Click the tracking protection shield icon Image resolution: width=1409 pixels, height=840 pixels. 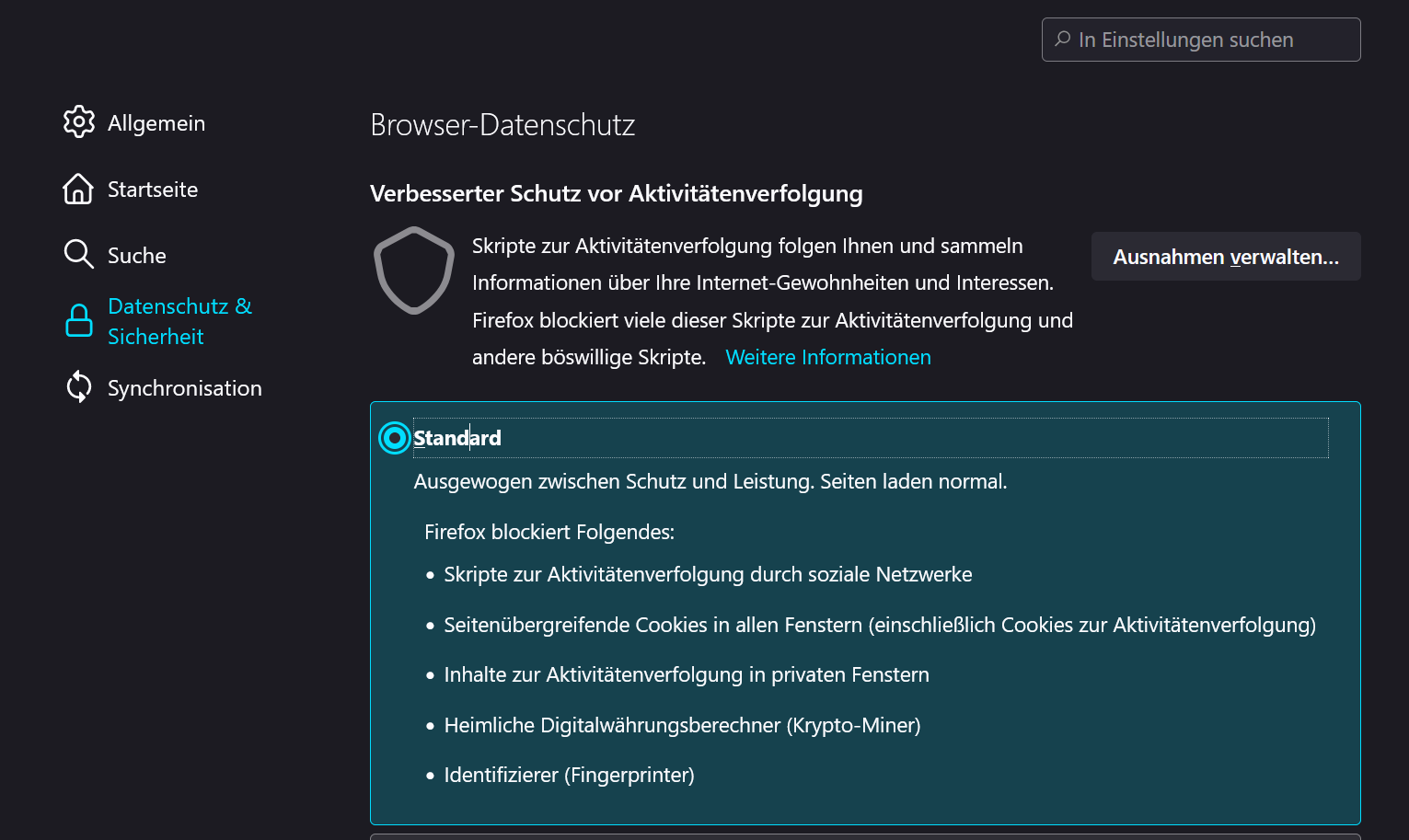[414, 270]
